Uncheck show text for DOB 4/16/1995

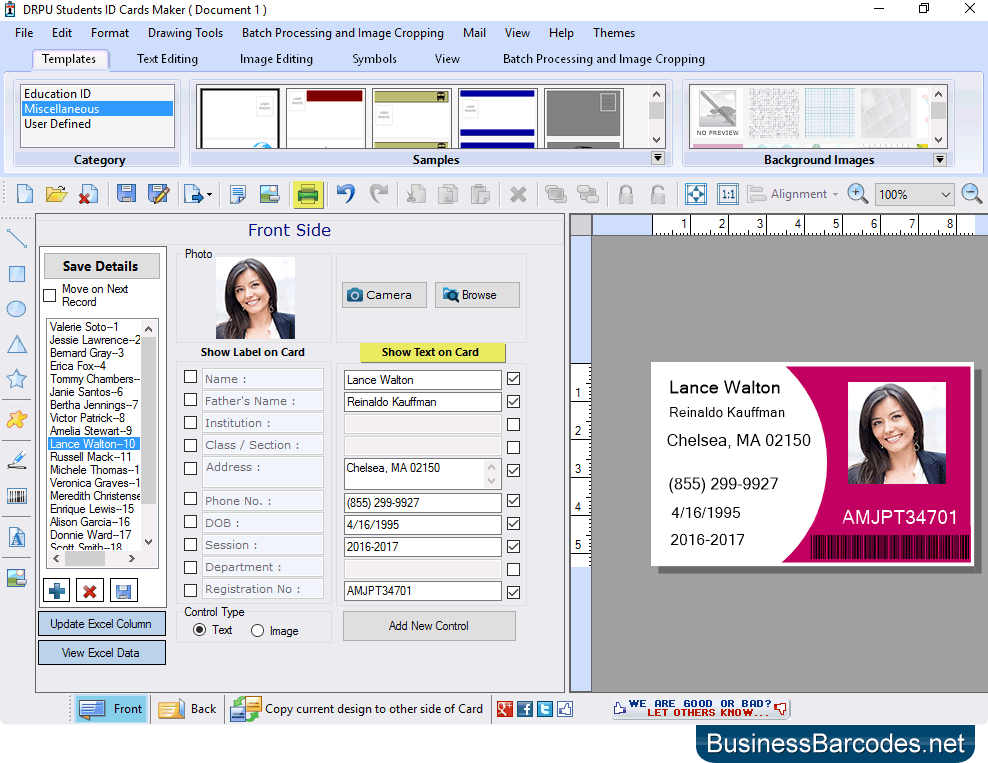tap(514, 524)
